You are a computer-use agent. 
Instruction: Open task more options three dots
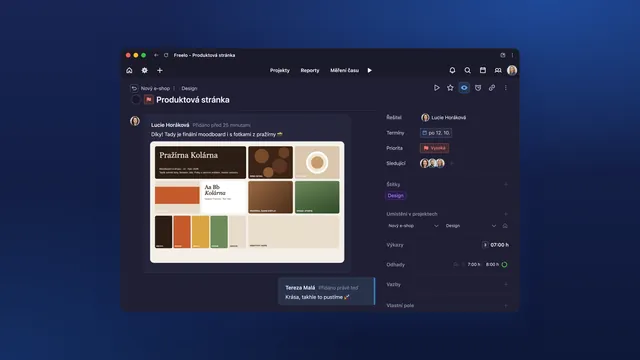tap(506, 88)
